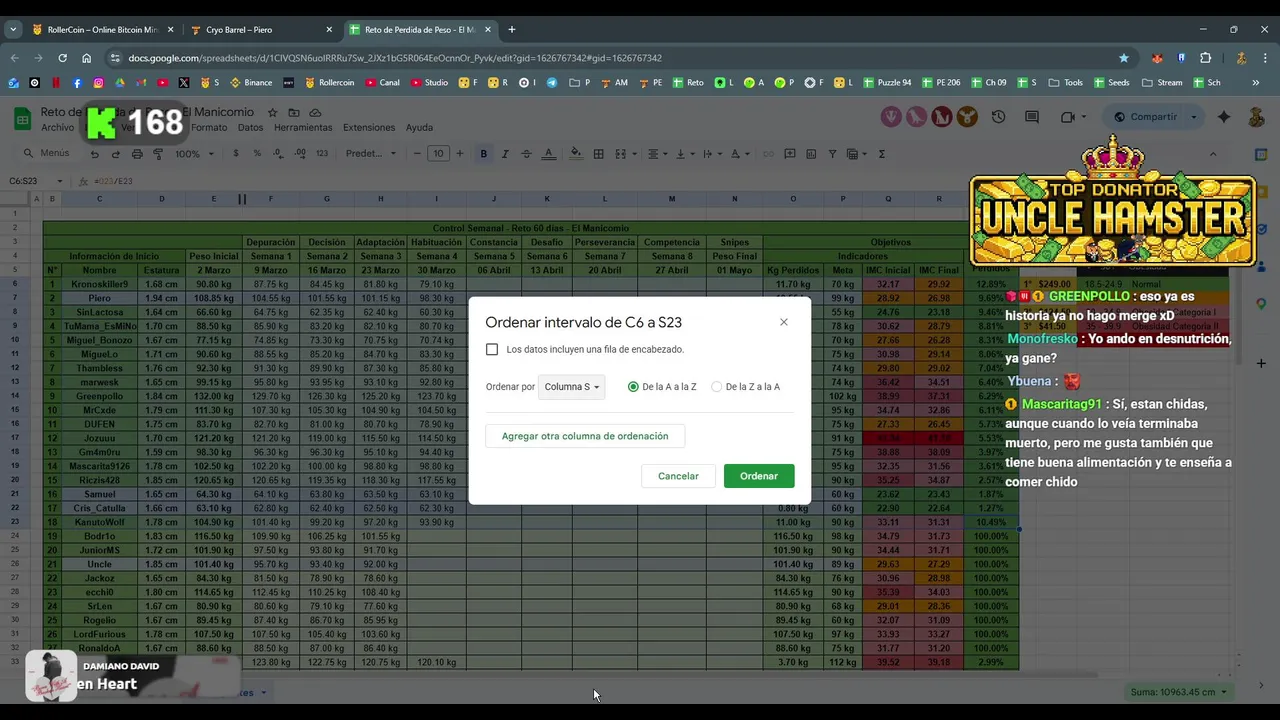
Task: Expand the Suma summary dropdown
Action: [1178, 692]
